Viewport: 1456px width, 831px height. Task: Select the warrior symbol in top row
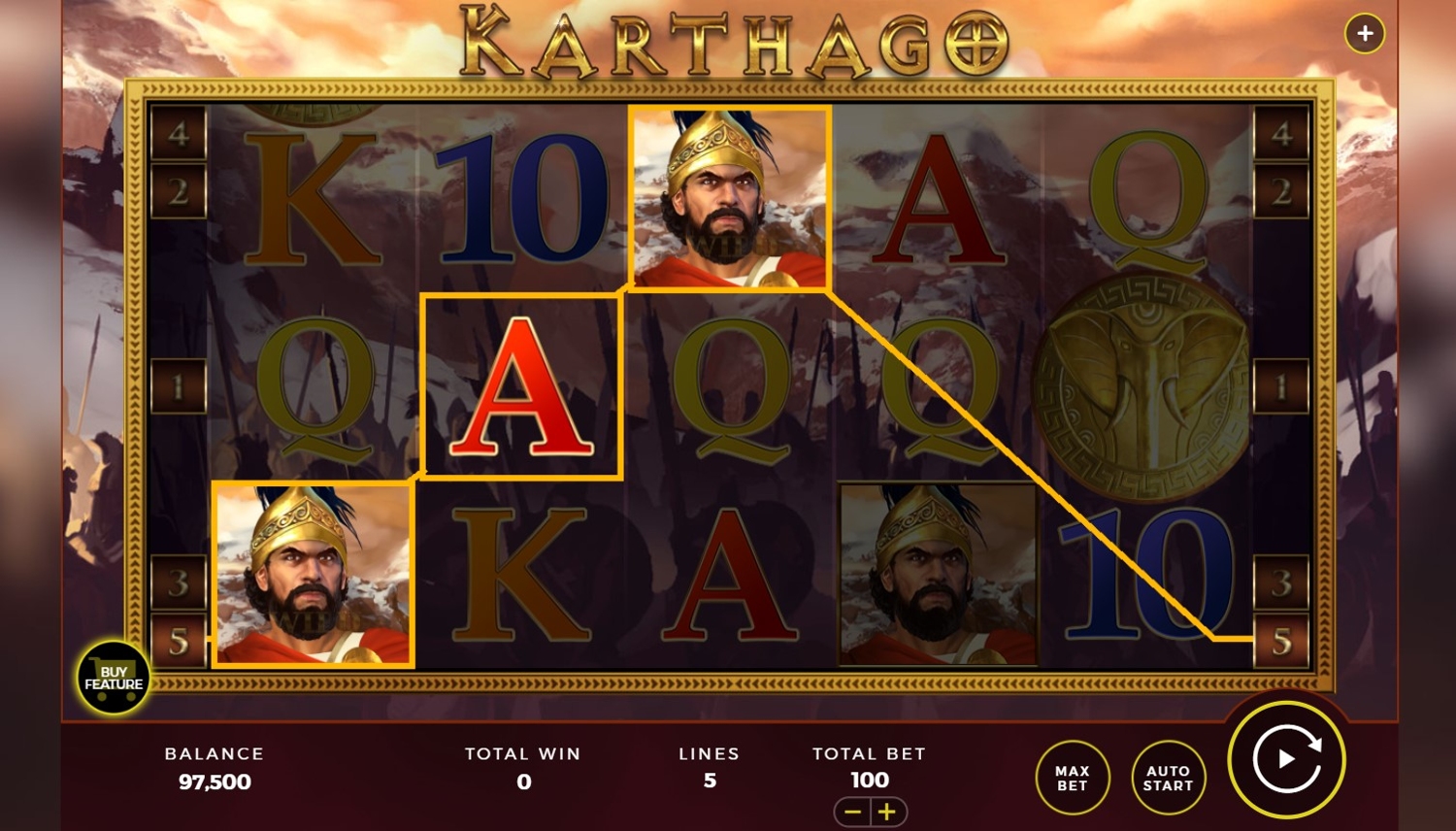730,197
